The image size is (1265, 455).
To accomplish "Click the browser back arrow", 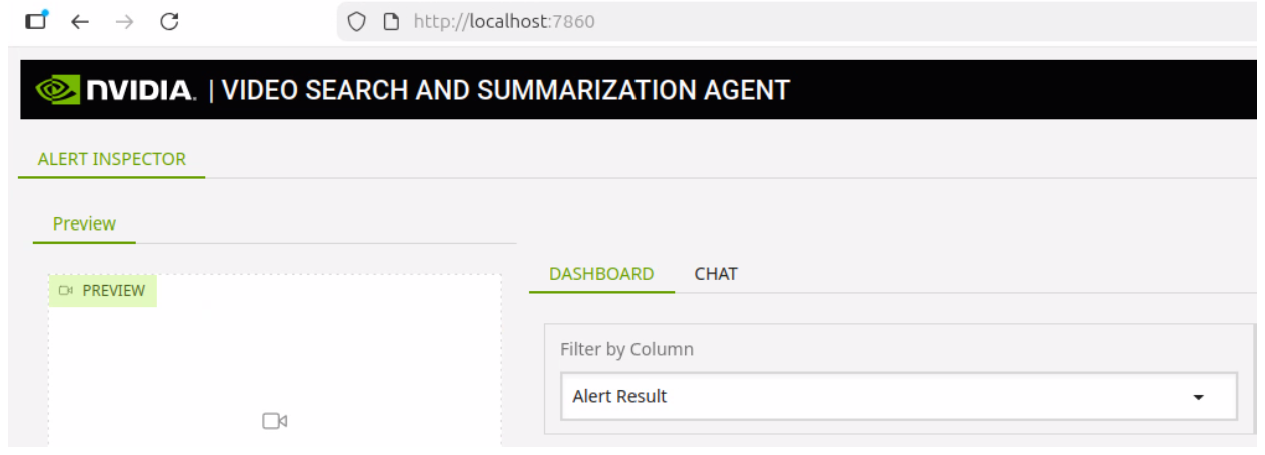I will pyautogui.click(x=80, y=21).
